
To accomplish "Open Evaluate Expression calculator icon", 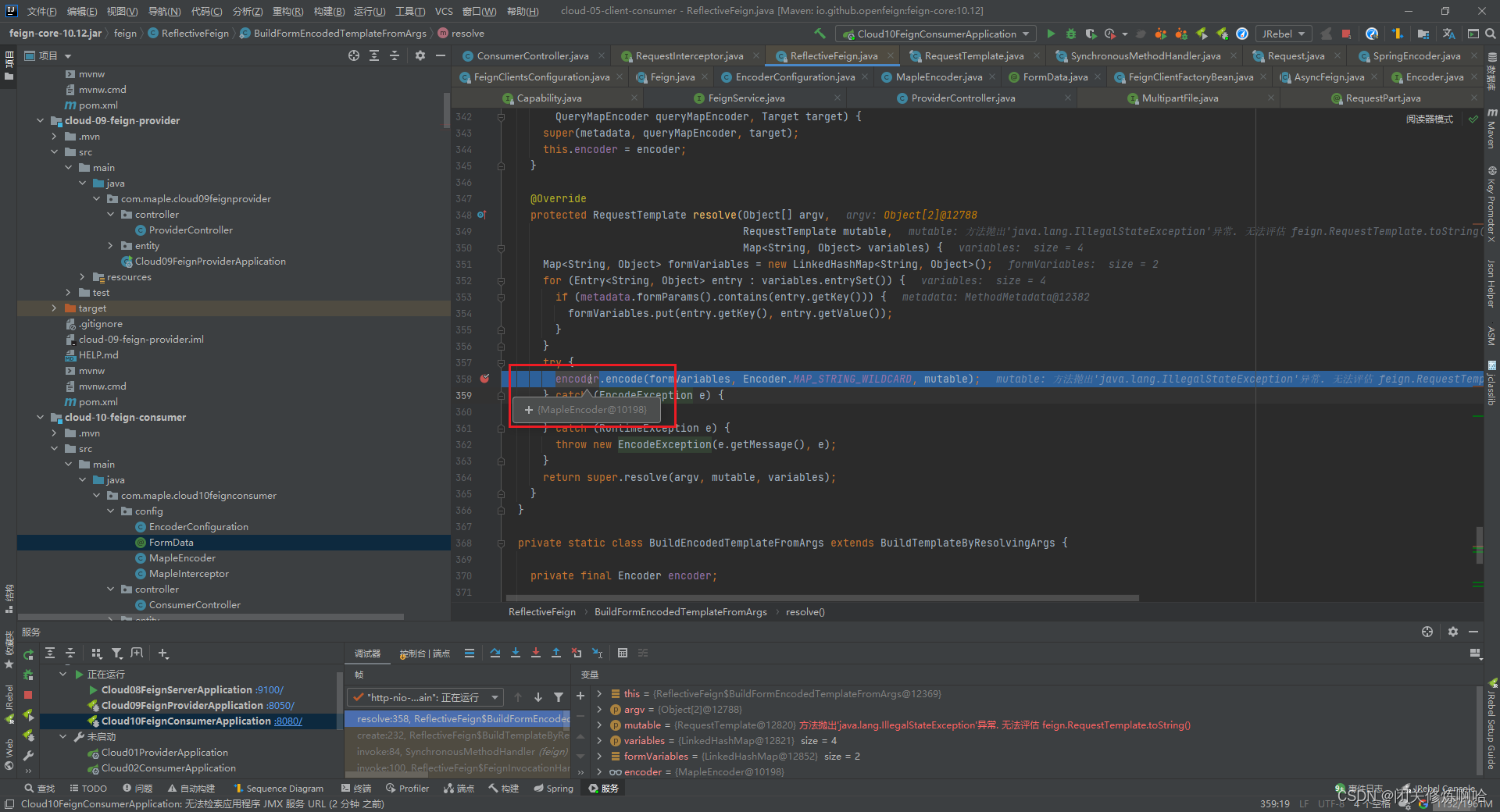I will tap(623, 654).
